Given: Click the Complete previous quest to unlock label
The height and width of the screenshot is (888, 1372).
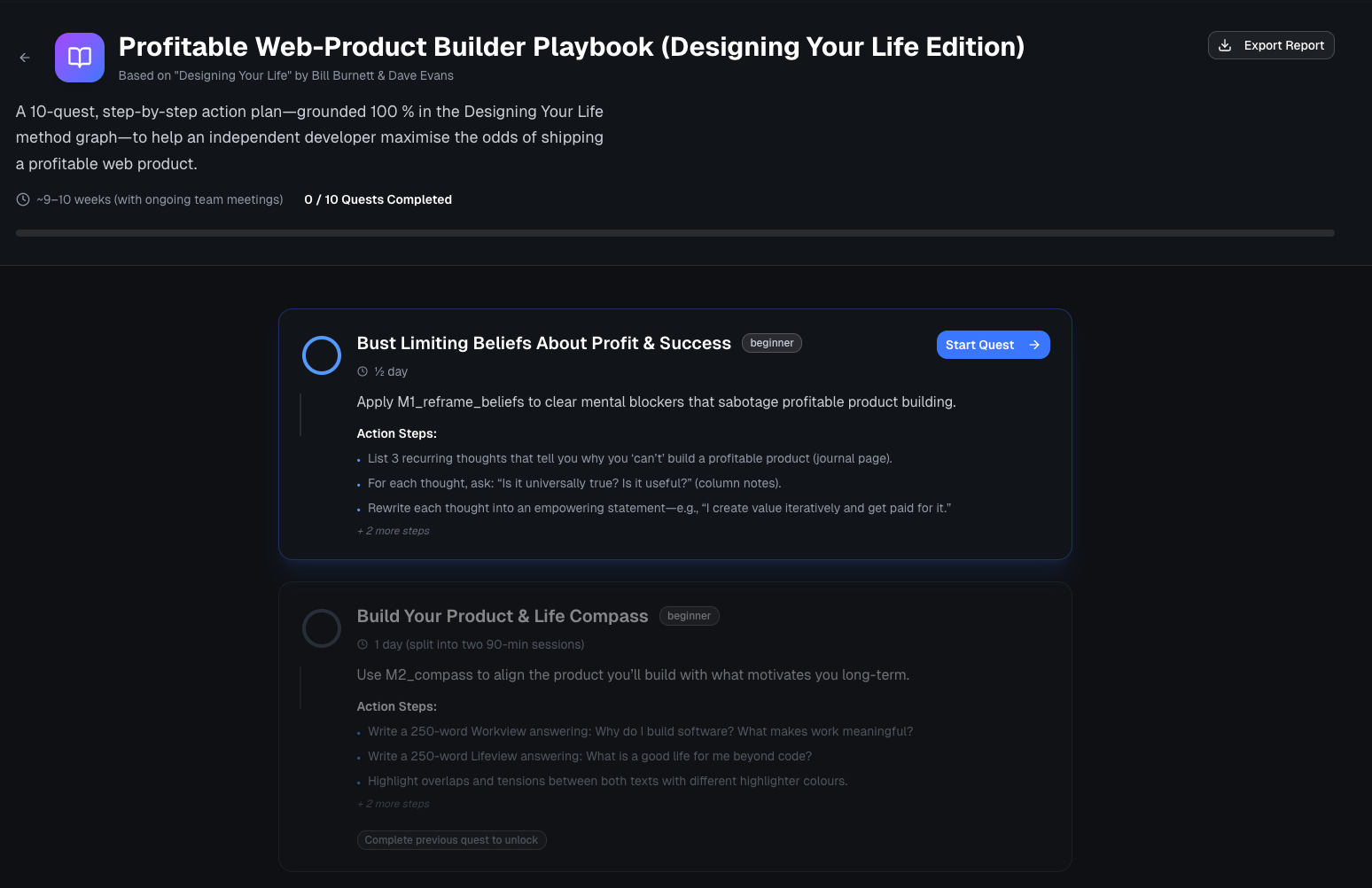Looking at the screenshot, I should (451, 839).
